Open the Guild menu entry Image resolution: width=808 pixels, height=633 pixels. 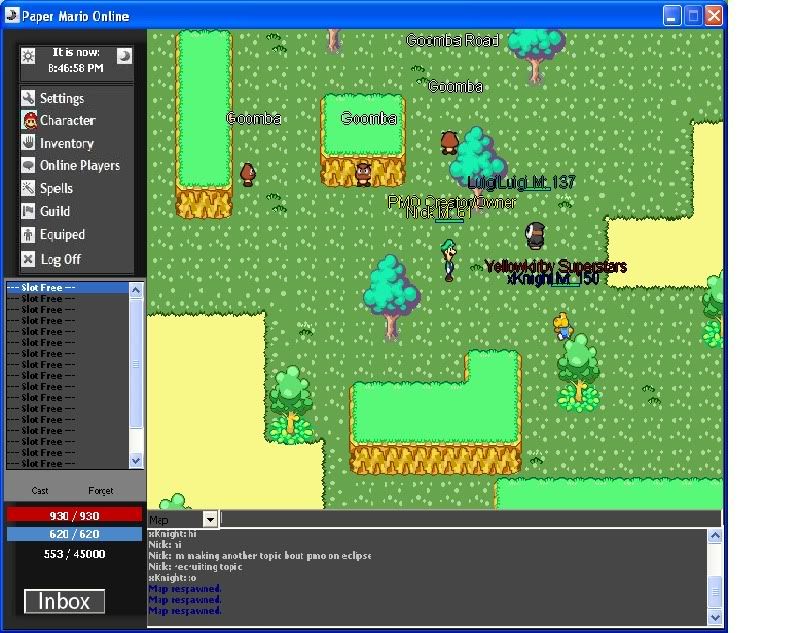point(55,211)
